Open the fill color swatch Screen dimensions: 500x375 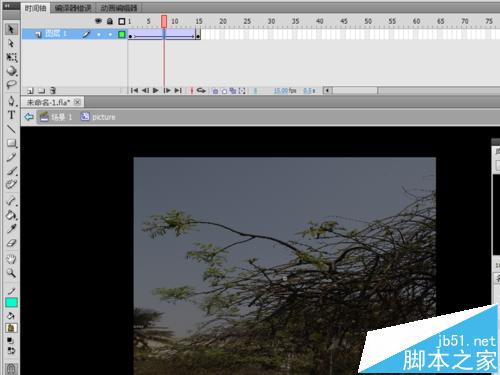pyautogui.click(x=11, y=328)
